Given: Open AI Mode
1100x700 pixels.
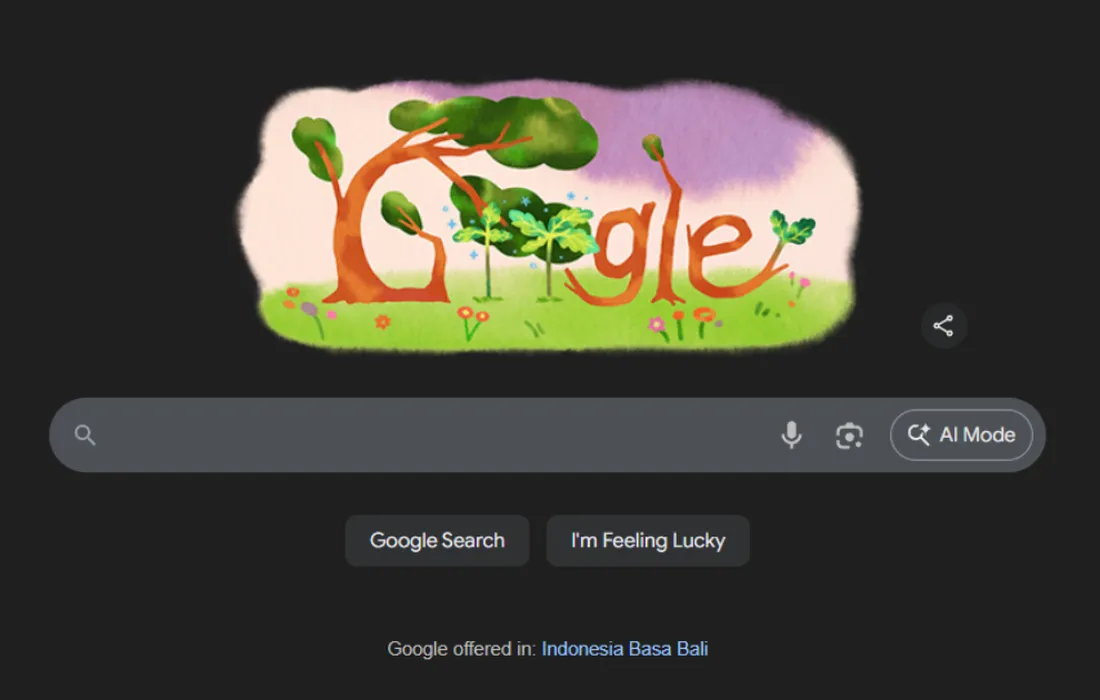Looking at the screenshot, I should (x=961, y=435).
